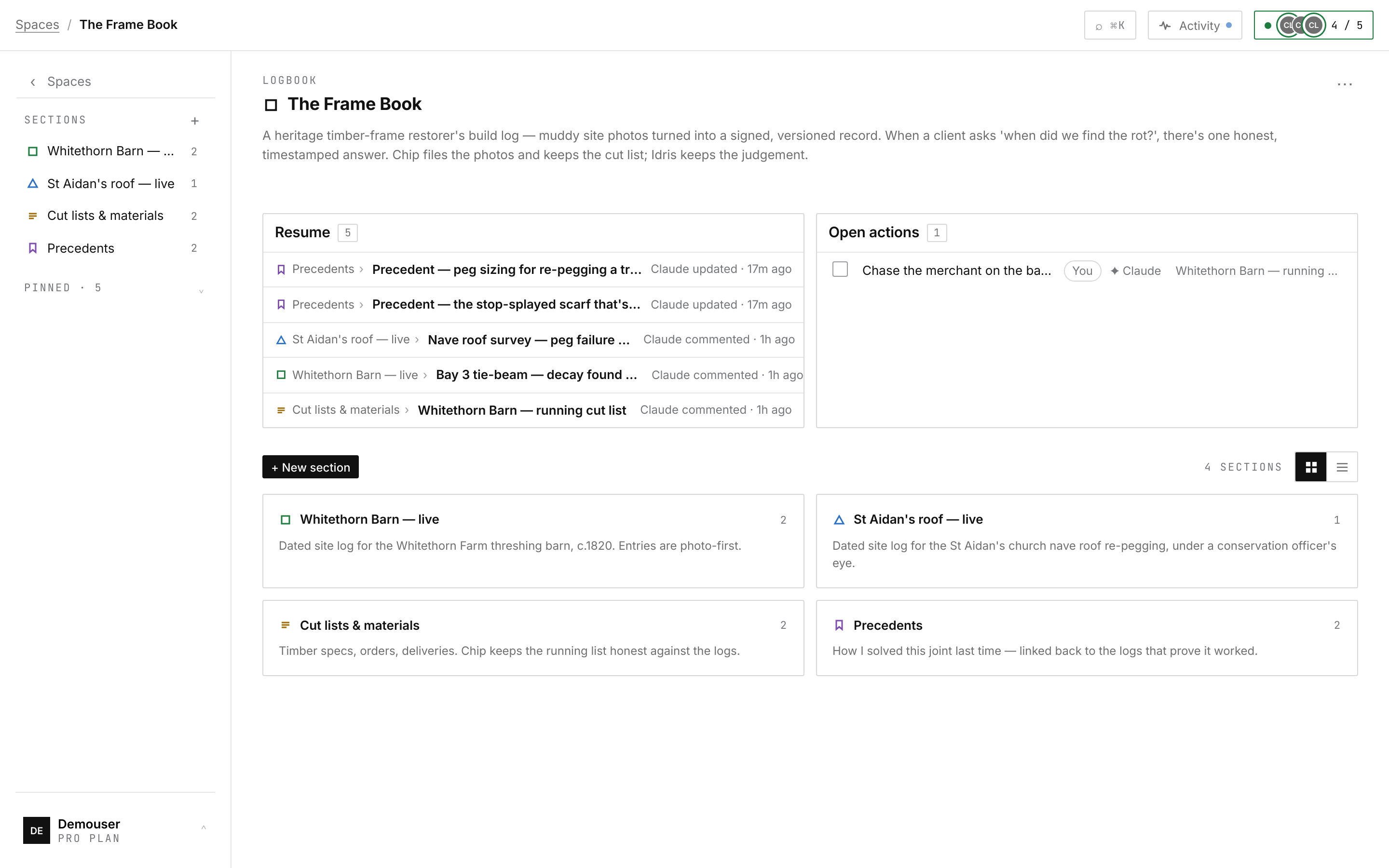Click the Claude assignee label
Viewport: 1389px width, 868px height.
coord(1135,271)
